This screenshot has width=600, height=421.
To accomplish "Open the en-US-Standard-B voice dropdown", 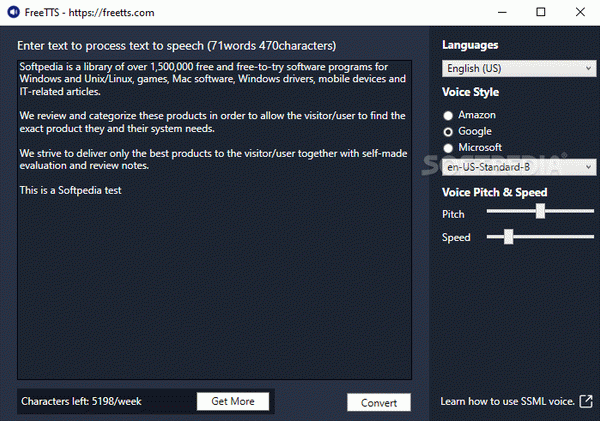I will pyautogui.click(x=519, y=167).
